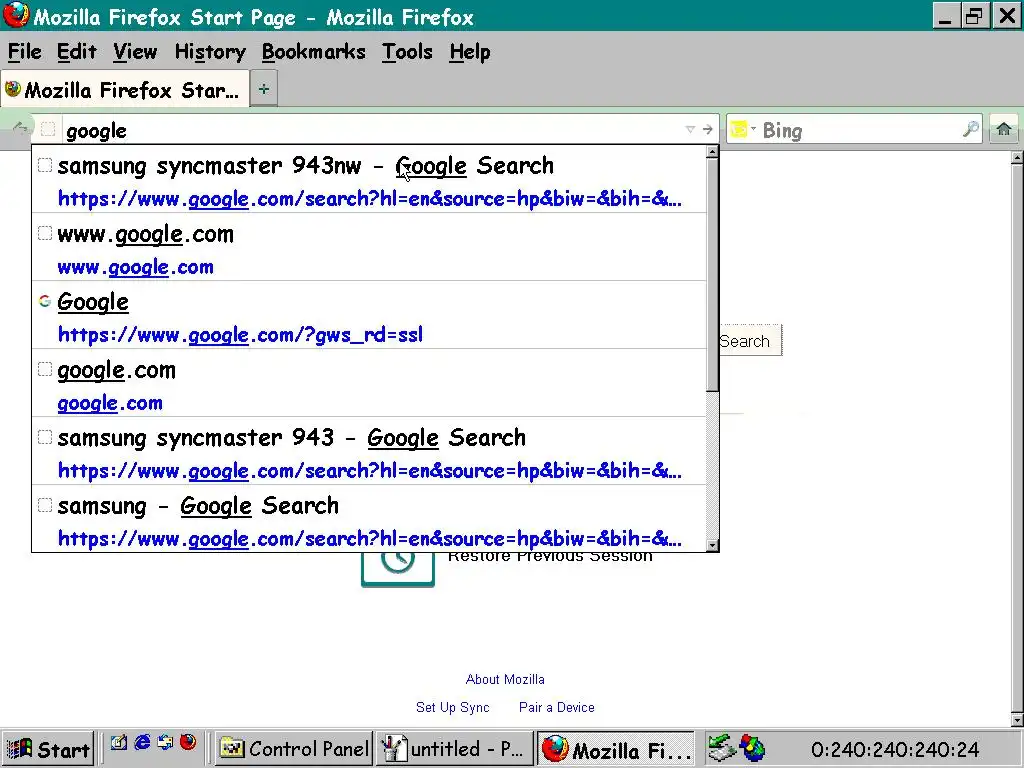Viewport: 1024px width, 768px height.
Task: Click the third quick launch icon
Action: click(165, 743)
